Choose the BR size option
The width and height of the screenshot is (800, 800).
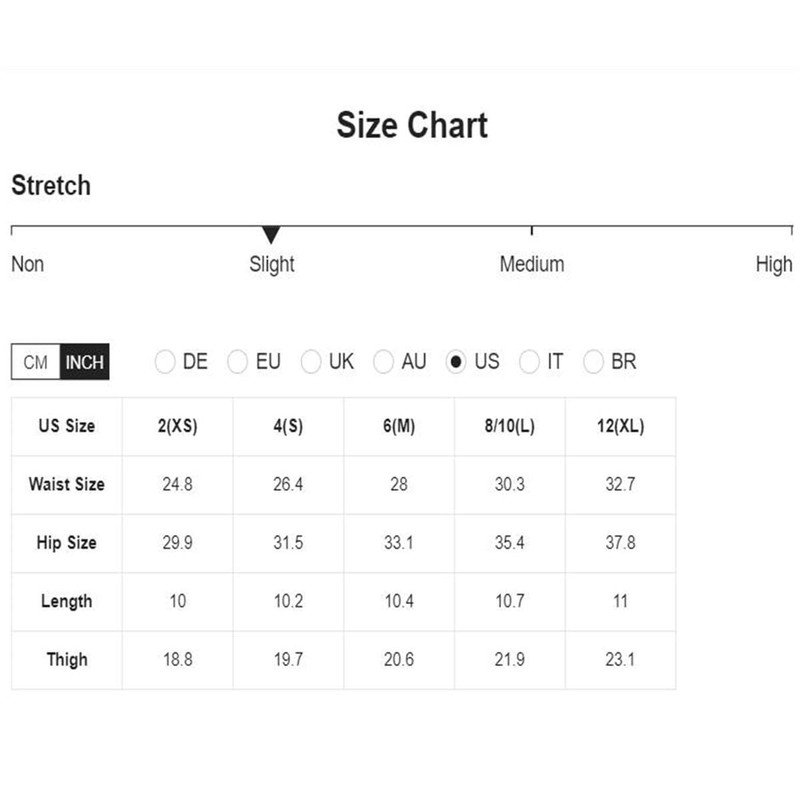pos(594,362)
